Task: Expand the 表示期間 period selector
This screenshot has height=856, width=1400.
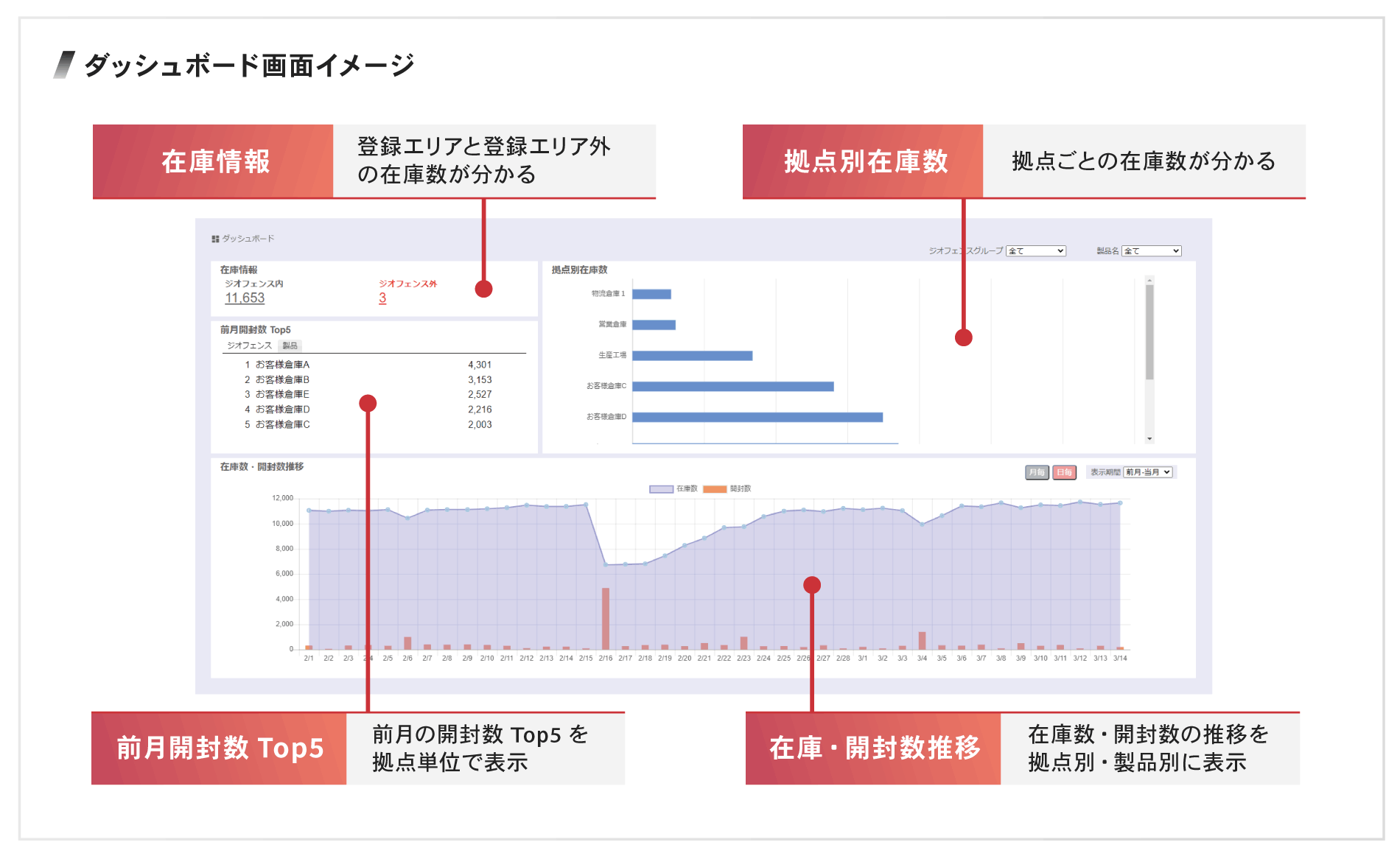Action: pos(1148,472)
